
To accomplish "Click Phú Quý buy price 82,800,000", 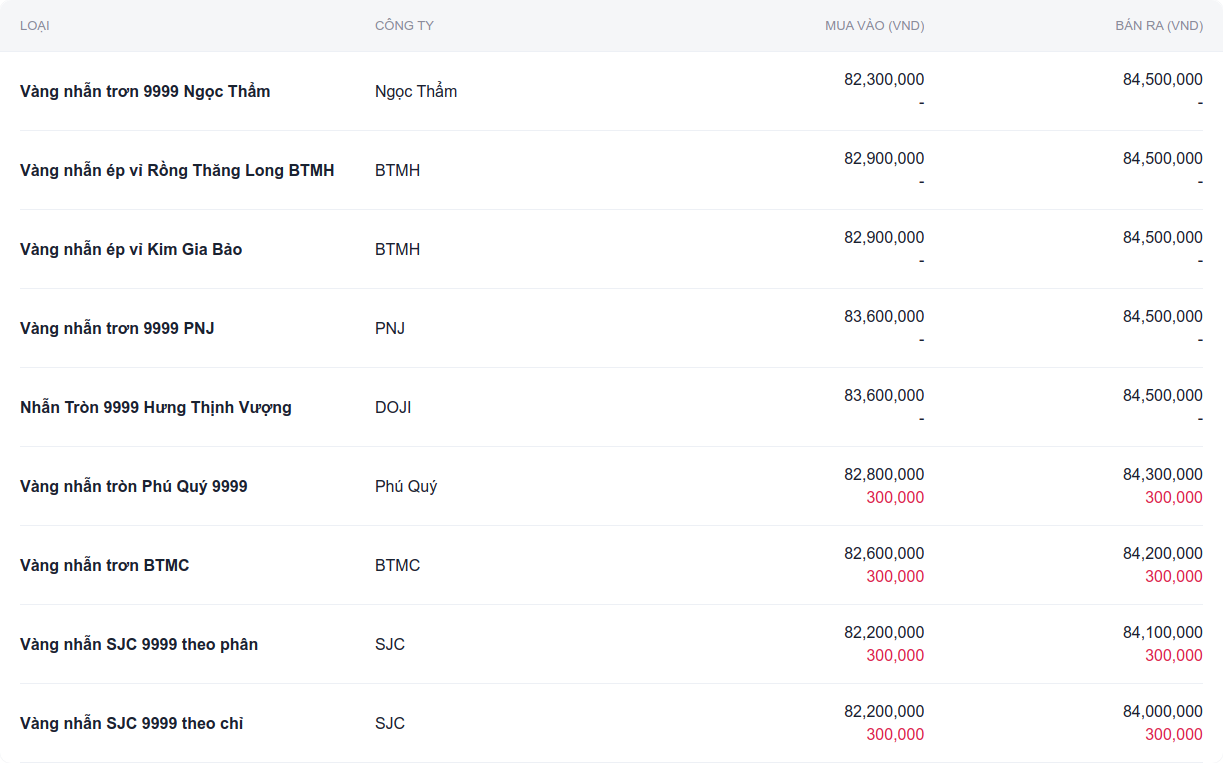I will tap(883, 475).
